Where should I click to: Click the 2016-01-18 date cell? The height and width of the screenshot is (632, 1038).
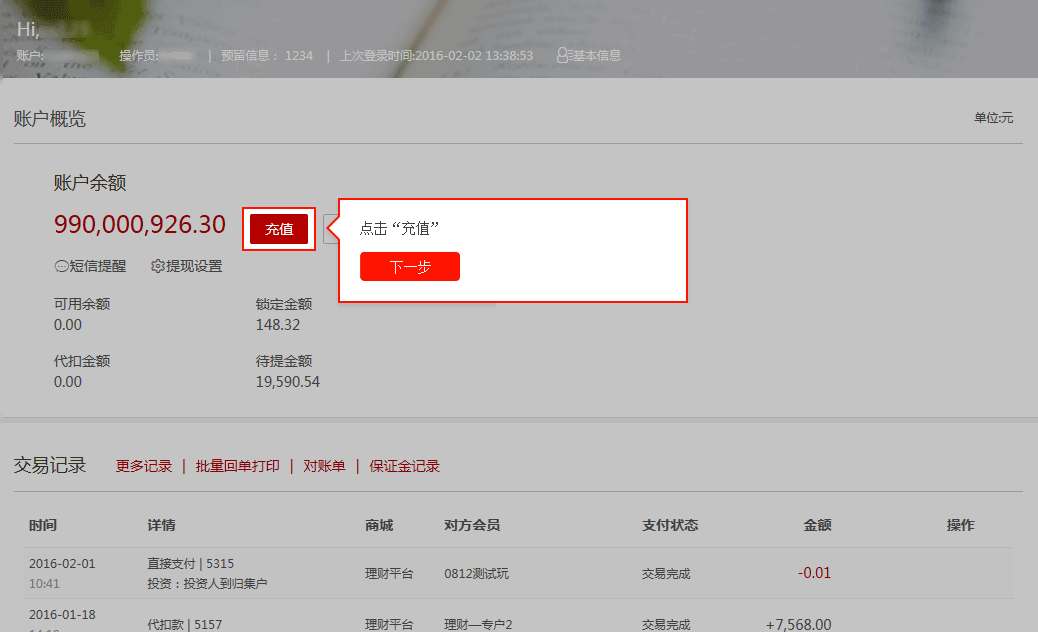pos(62,615)
